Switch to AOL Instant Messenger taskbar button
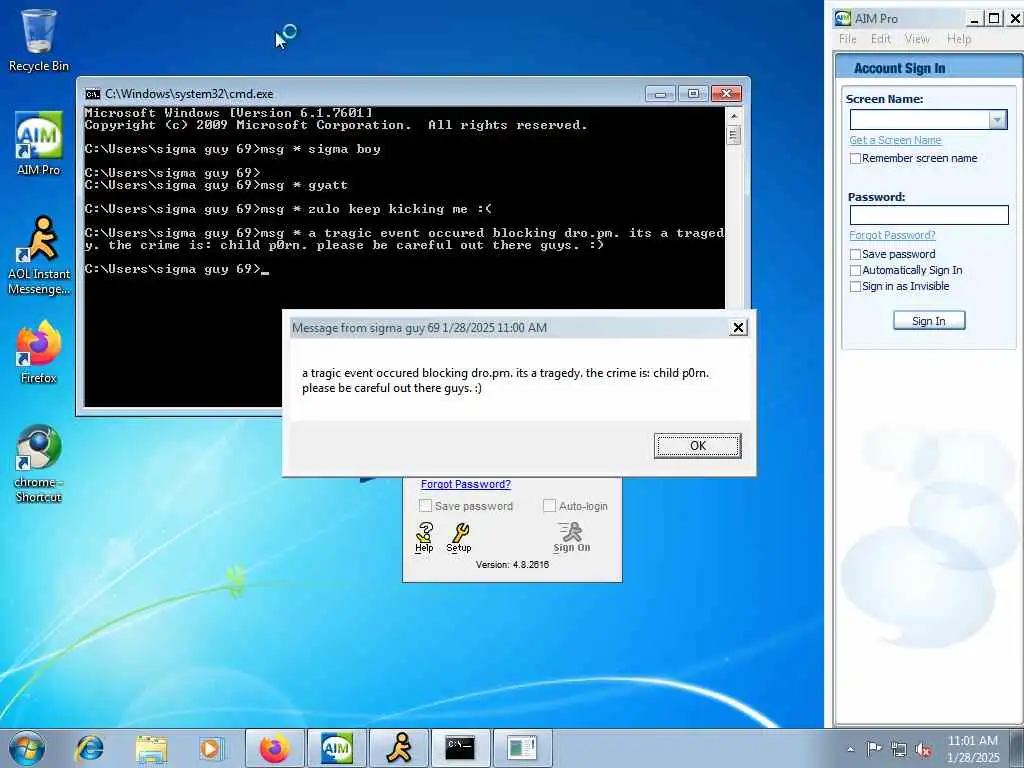This screenshot has height=768, width=1024. [399, 748]
